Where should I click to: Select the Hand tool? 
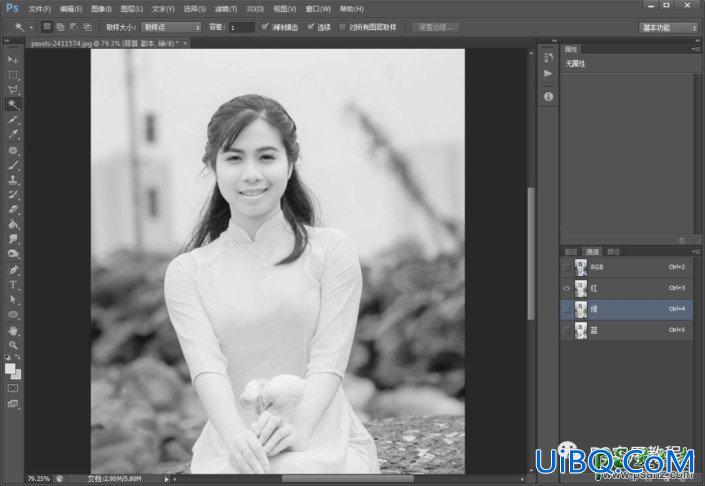(13, 331)
